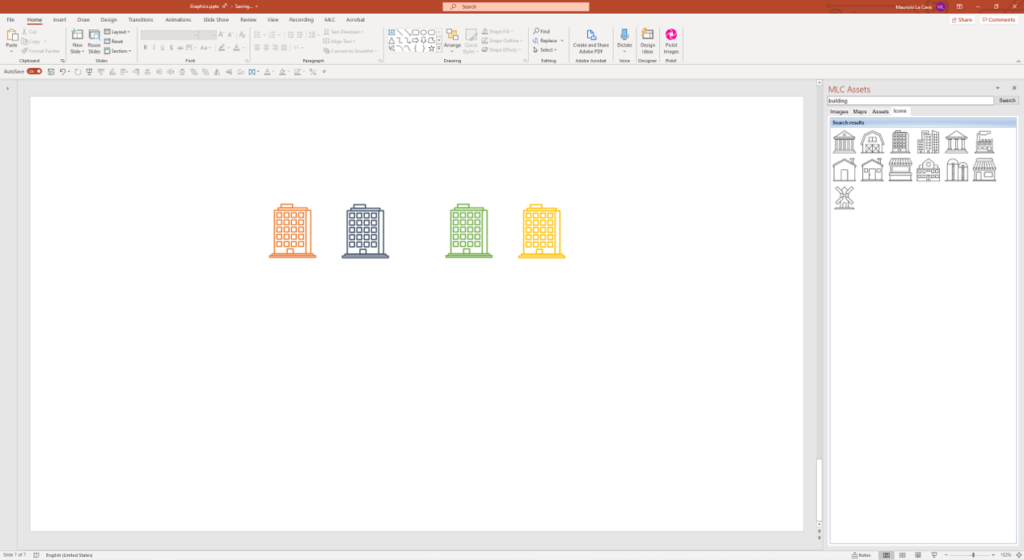Click in the MLC Assets search field

point(910,101)
